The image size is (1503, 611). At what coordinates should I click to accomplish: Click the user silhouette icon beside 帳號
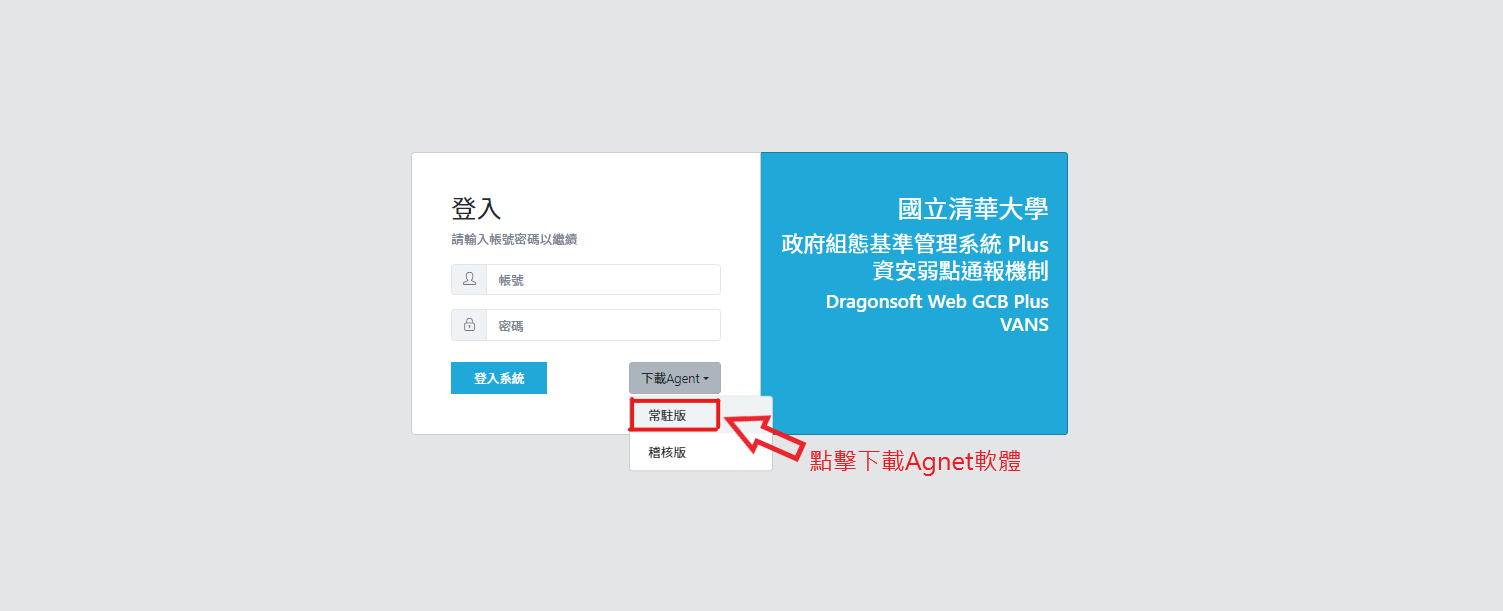tap(469, 280)
